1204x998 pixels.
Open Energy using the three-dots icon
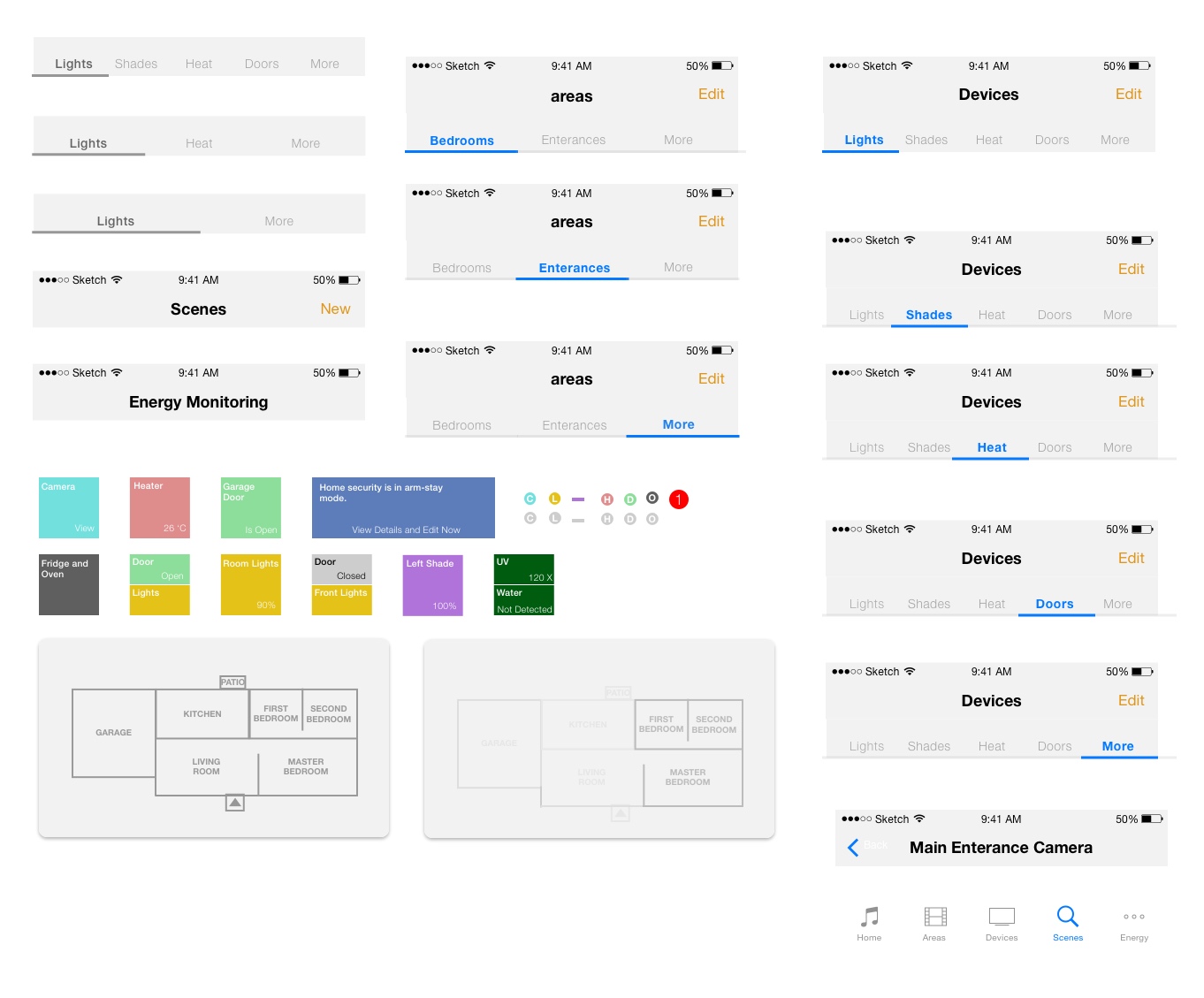[x=1133, y=917]
